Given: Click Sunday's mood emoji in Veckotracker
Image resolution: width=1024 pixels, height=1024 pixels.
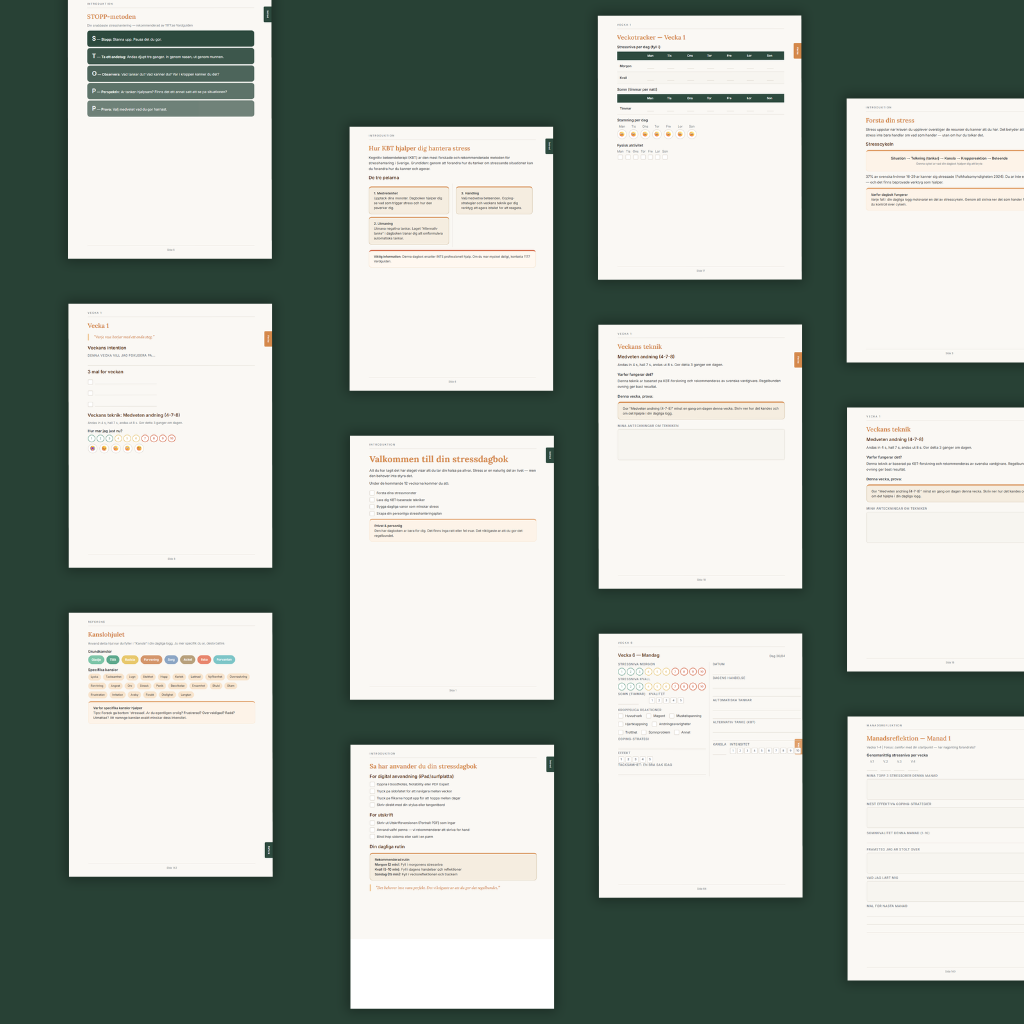Looking at the screenshot, I should (x=692, y=134).
